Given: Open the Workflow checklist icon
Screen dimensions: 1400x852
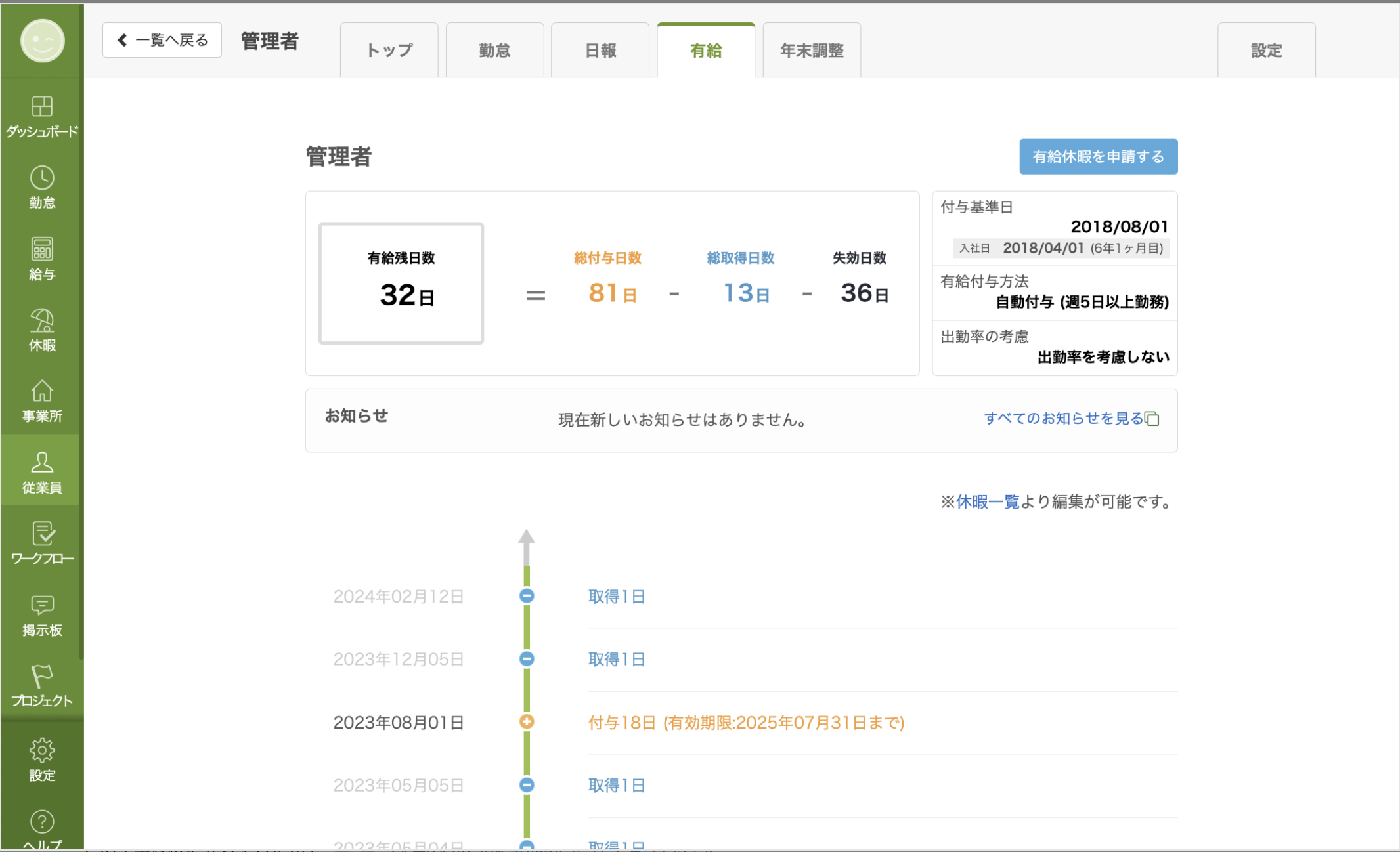Looking at the screenshot, I should click(42, 534).
